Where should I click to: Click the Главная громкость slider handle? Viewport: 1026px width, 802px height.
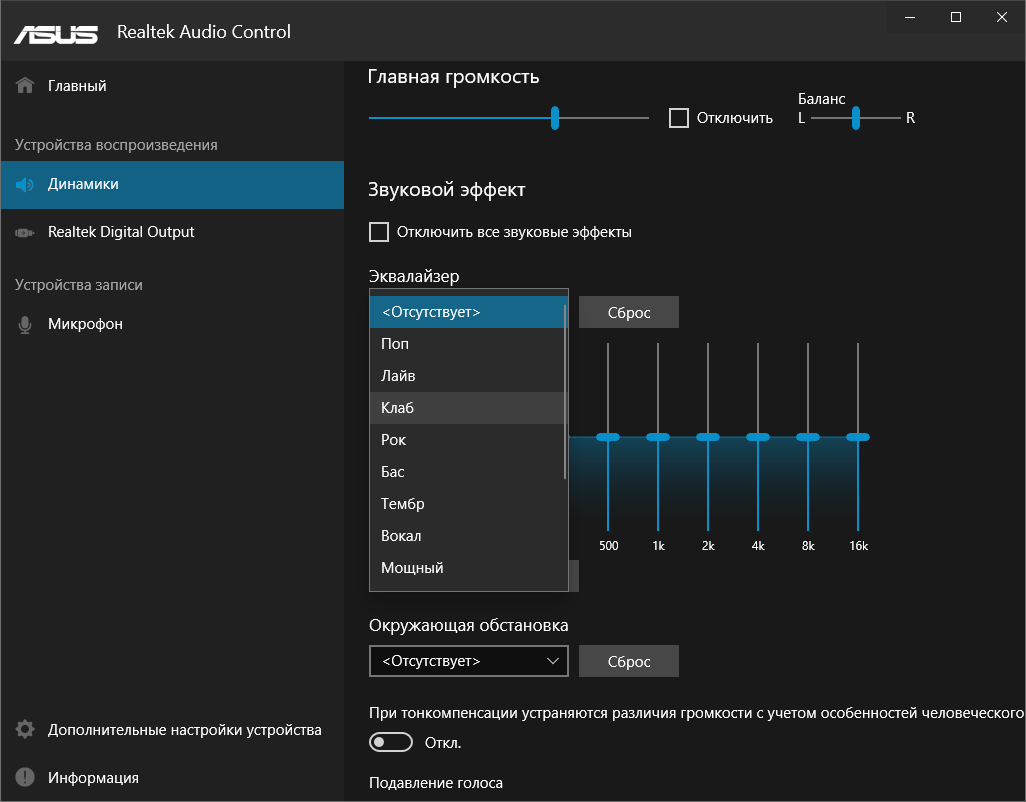pos(555,118)
